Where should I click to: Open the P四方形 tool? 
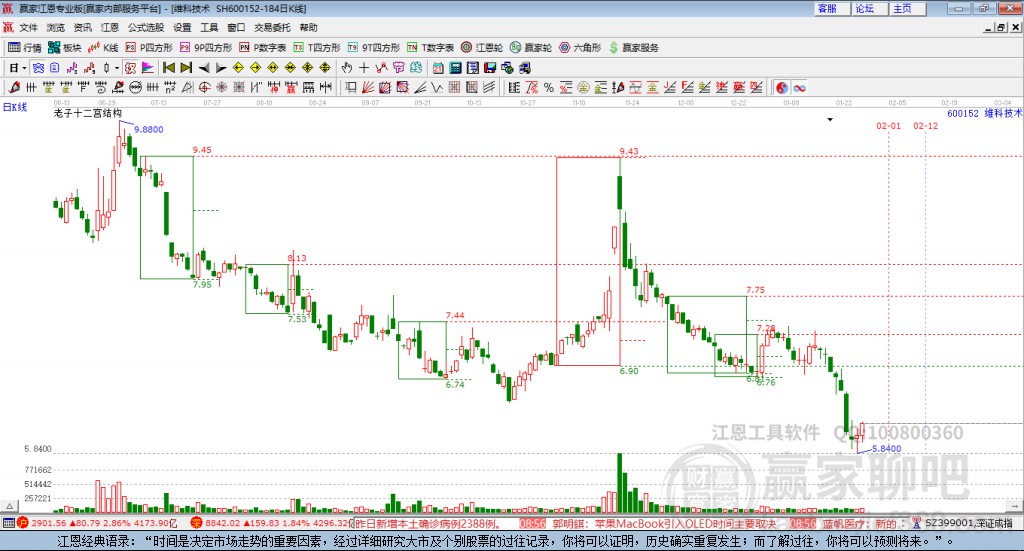[149, 48]
